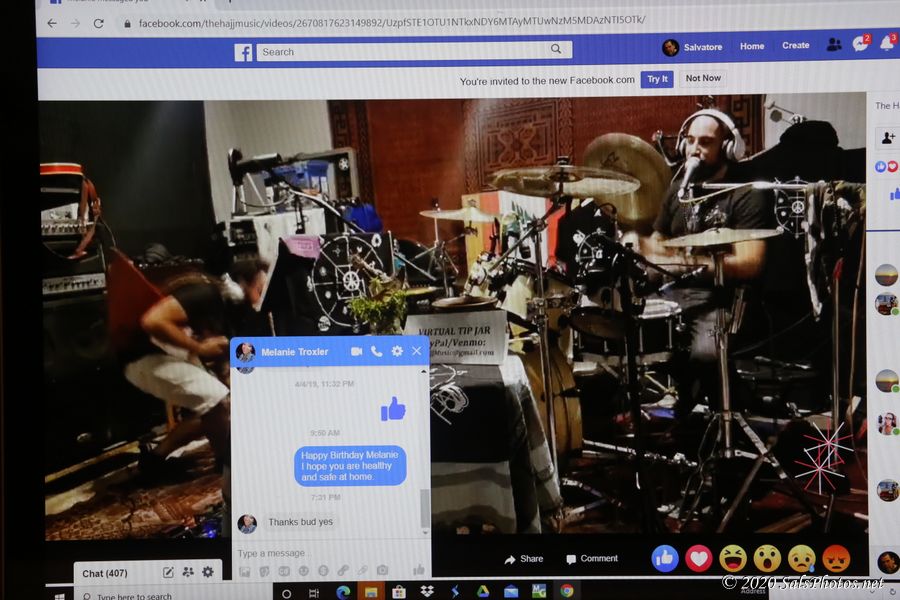This screenshot has width=900, height=600.
Task: Toggle the Like reaction on the video
Action: pyautogui.click(x=665, y=558)
